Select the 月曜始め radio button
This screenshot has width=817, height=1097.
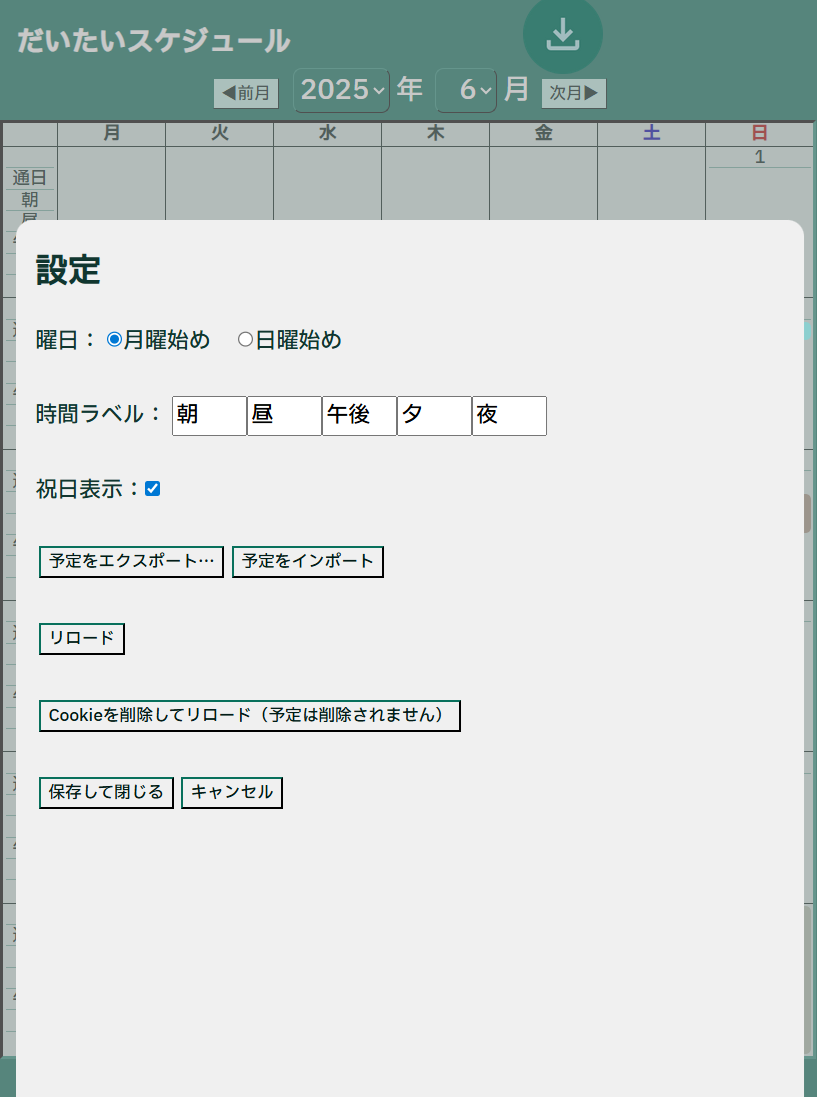tap(114, 340)
